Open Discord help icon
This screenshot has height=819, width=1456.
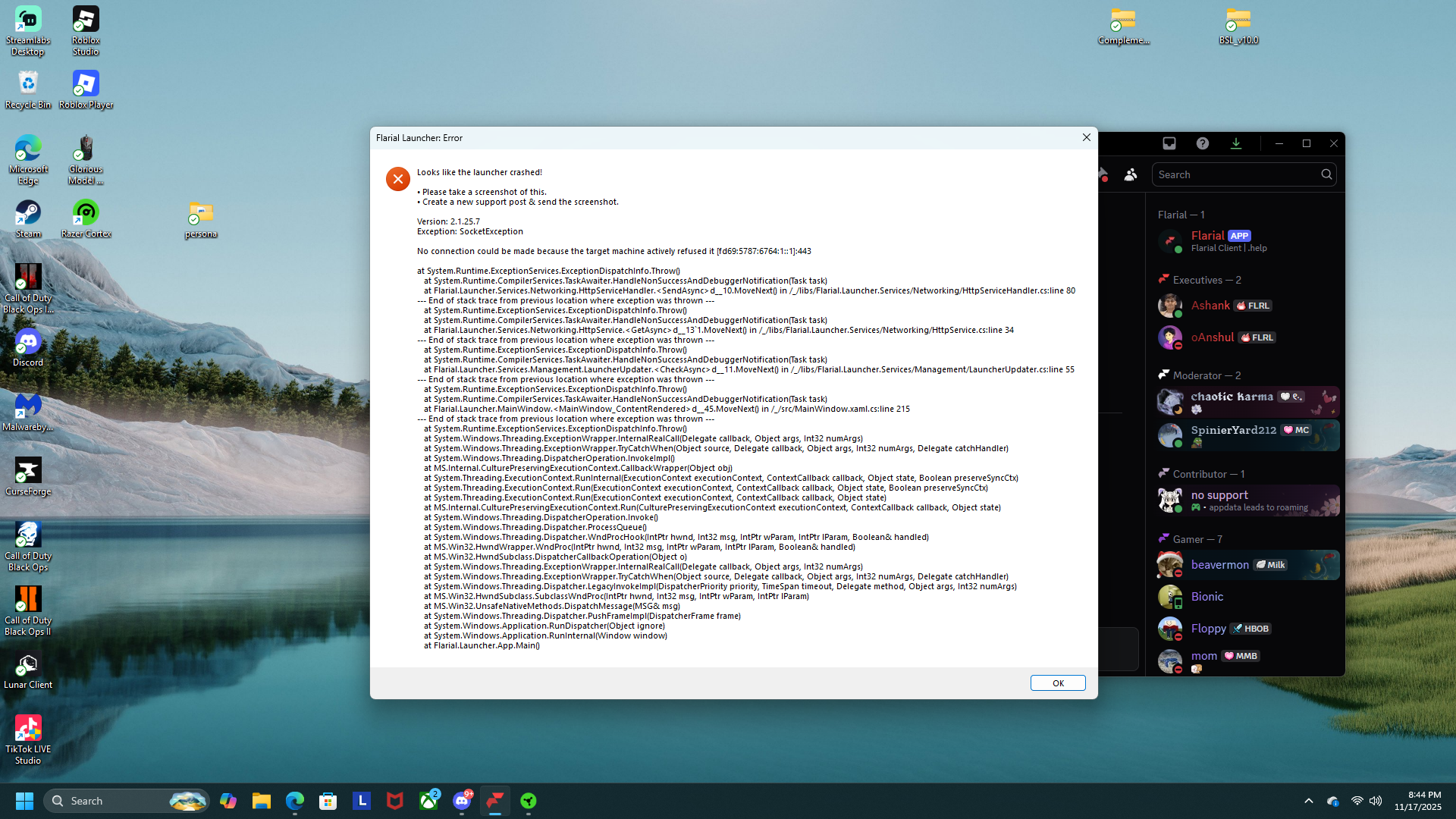(x=1203, y=143)
